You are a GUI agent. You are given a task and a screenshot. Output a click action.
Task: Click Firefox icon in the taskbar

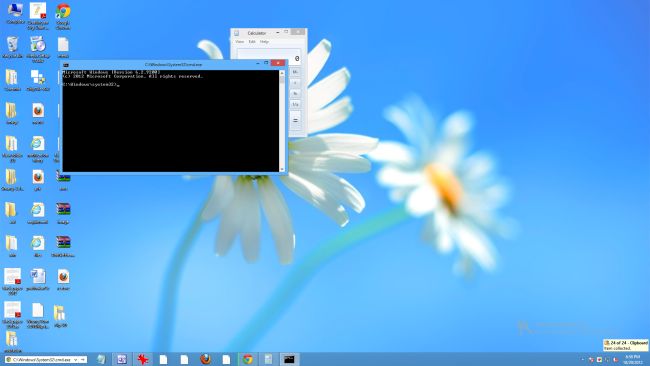coord(205,359)
